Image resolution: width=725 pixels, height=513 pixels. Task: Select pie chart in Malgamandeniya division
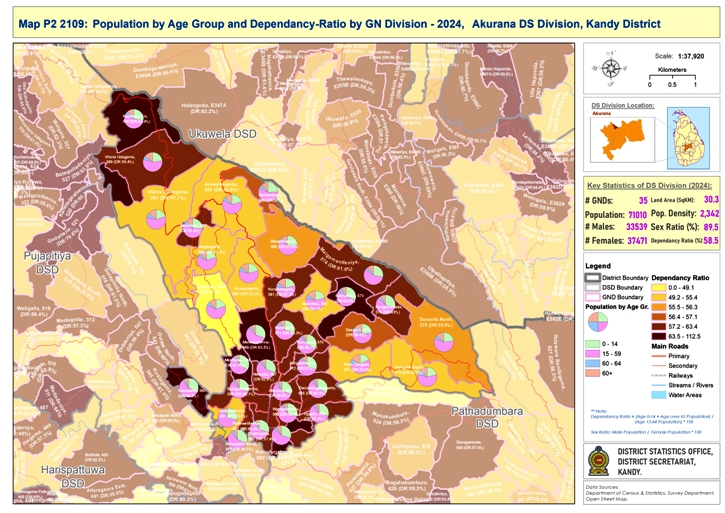(373, 275)
